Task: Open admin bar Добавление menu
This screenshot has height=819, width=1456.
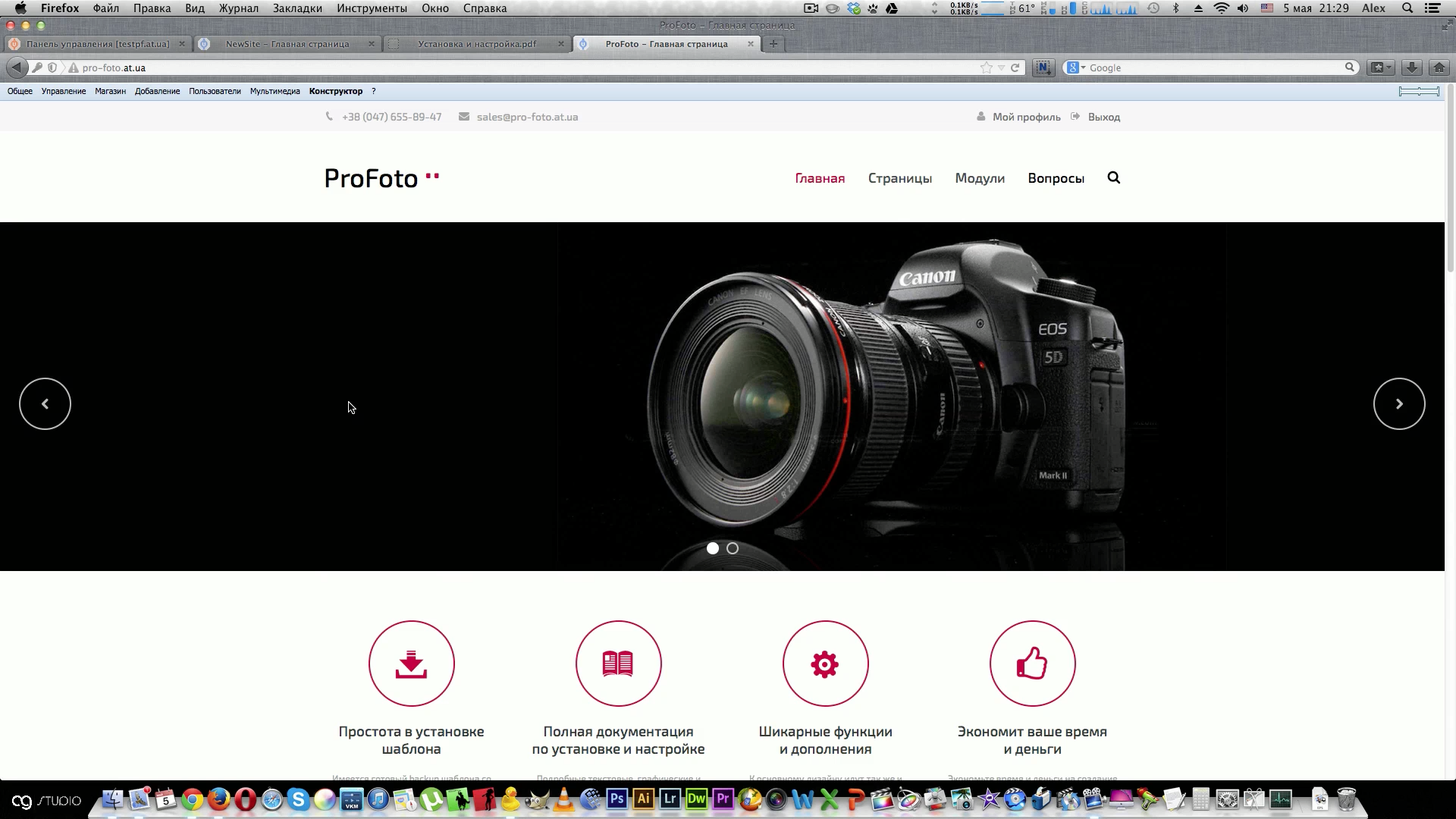Action: click(157, 91)
